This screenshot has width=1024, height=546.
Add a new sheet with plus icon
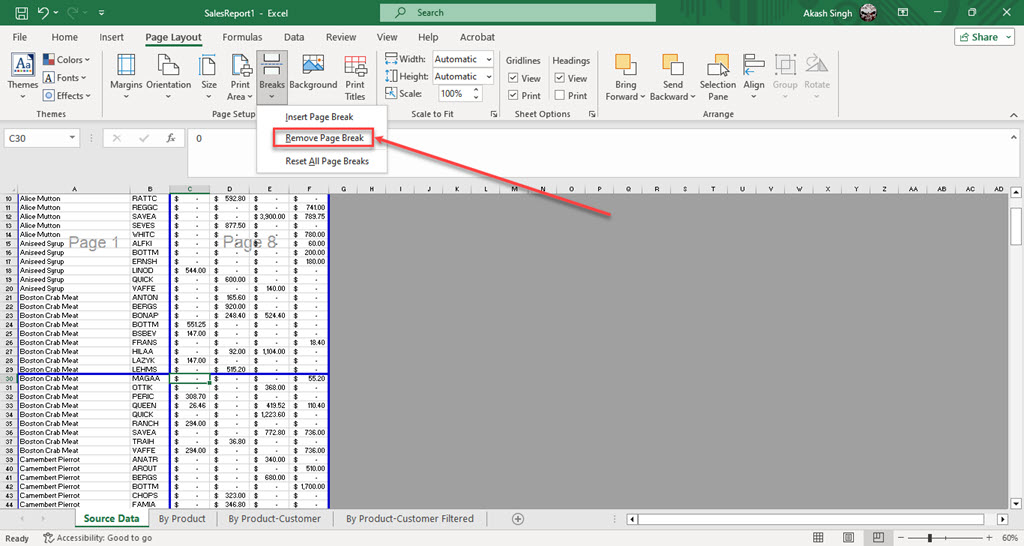(518, 519)
